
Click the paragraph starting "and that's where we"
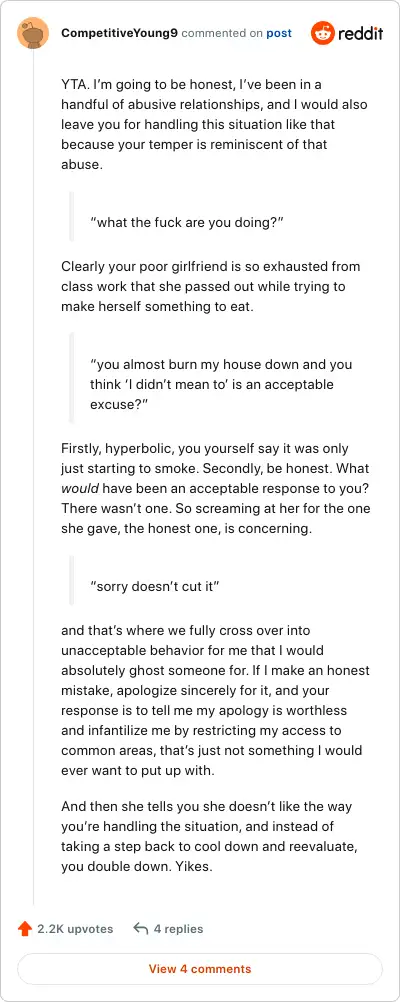point(215,701)
